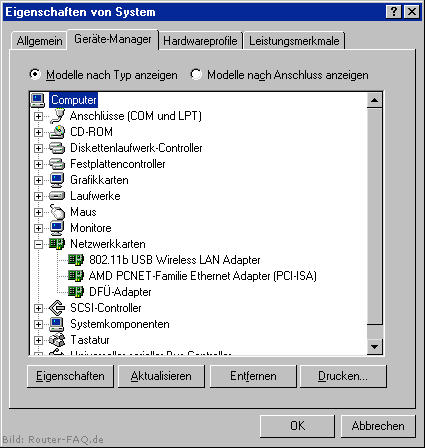The image size is (425, 448).
Task: Expand the Monitore node
Action: (38, 228)
